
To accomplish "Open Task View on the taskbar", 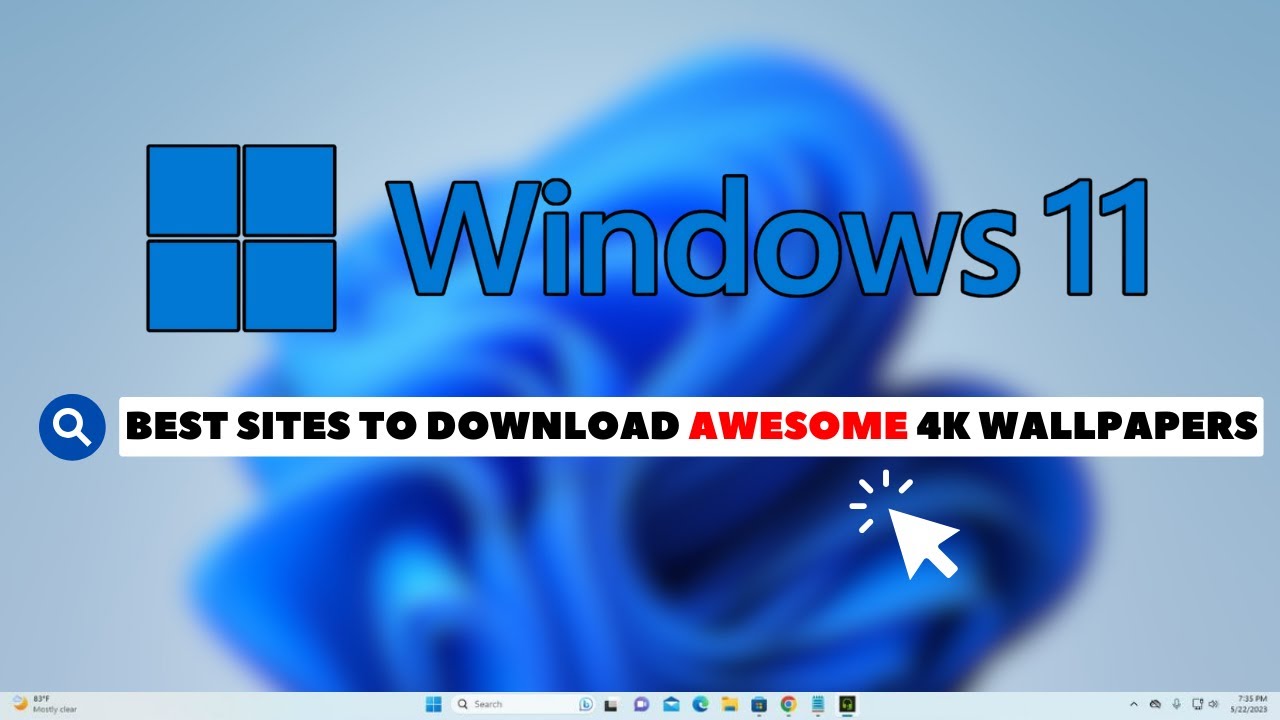I will click(611, 705).
